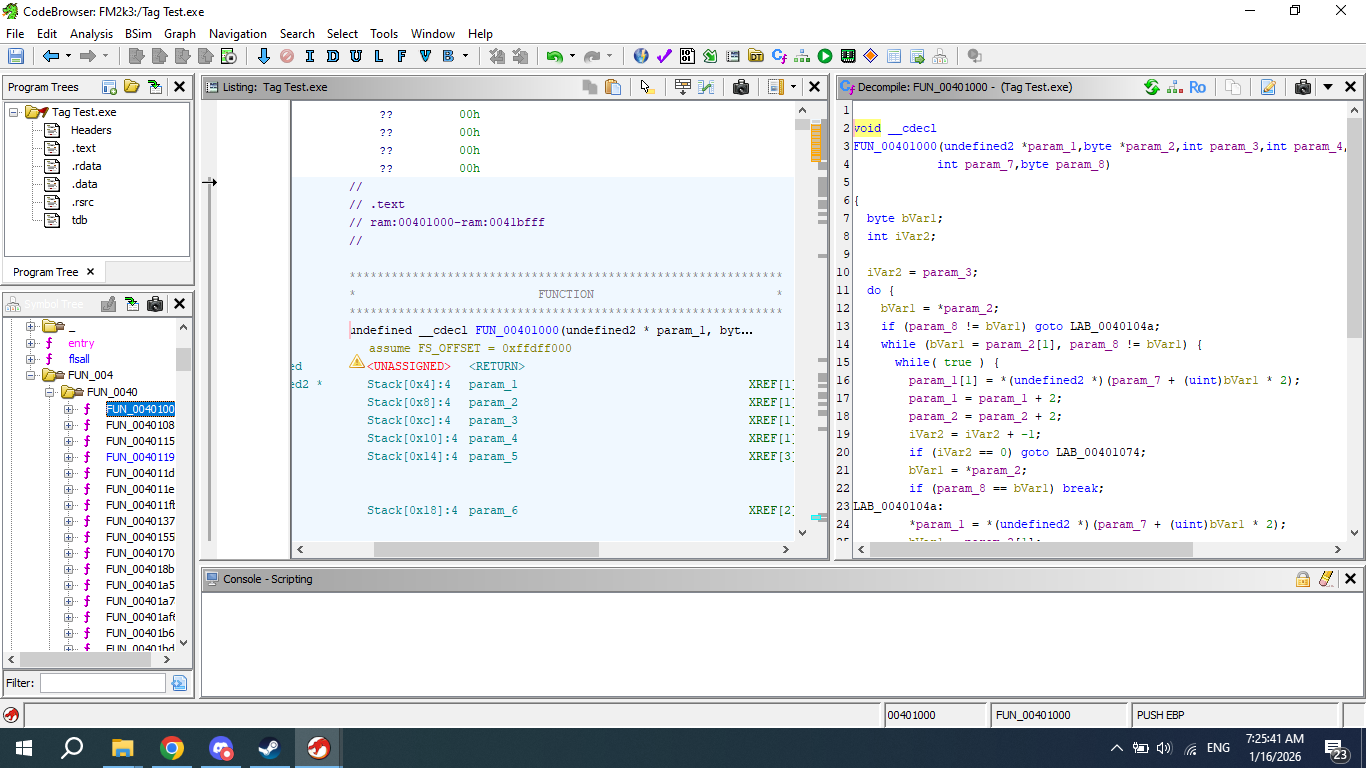
Task: Open the memory map chip icon
Action: [x=848, y=56]
